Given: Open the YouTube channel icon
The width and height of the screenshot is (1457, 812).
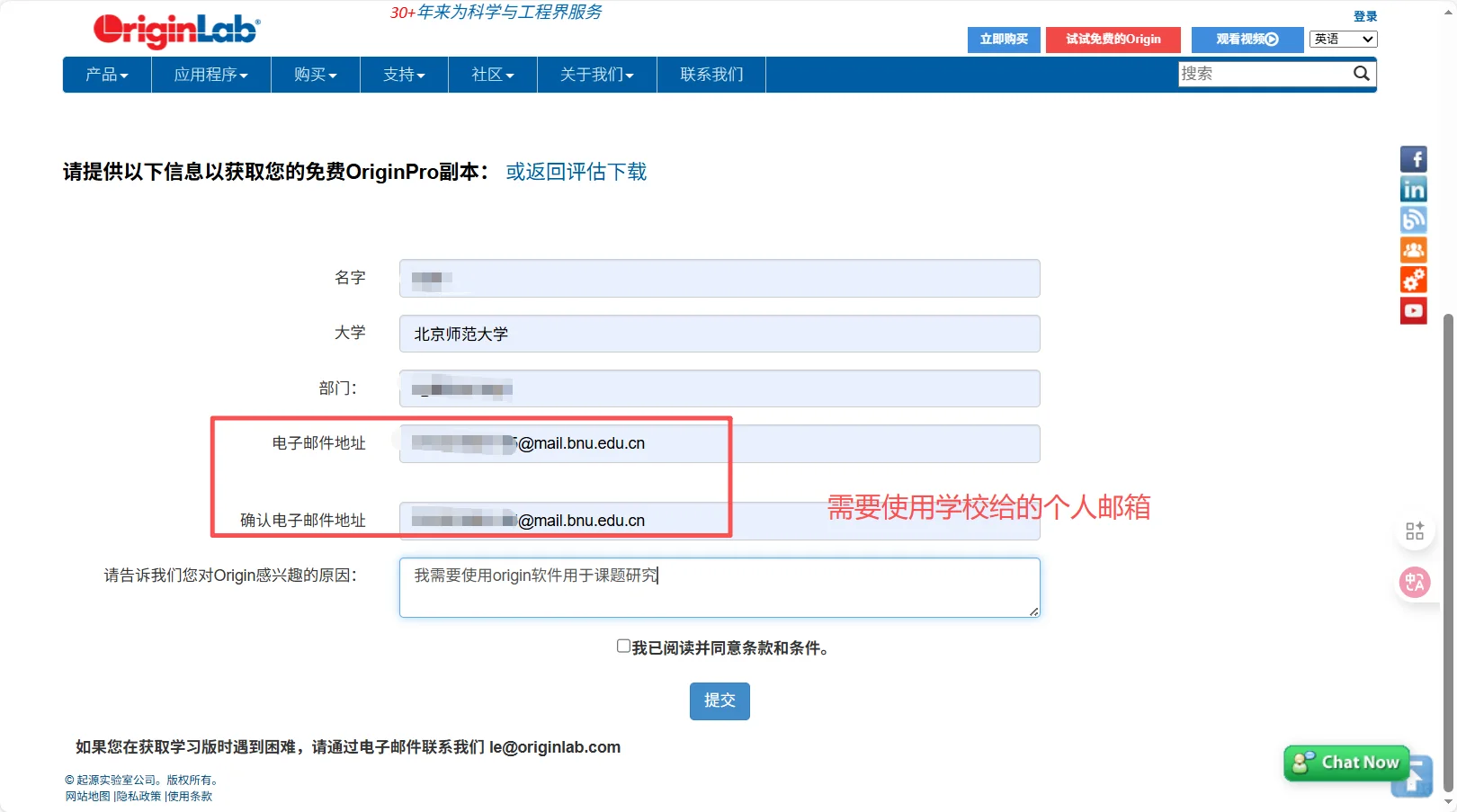Looking at the screenshot, I should [1414, 310].
